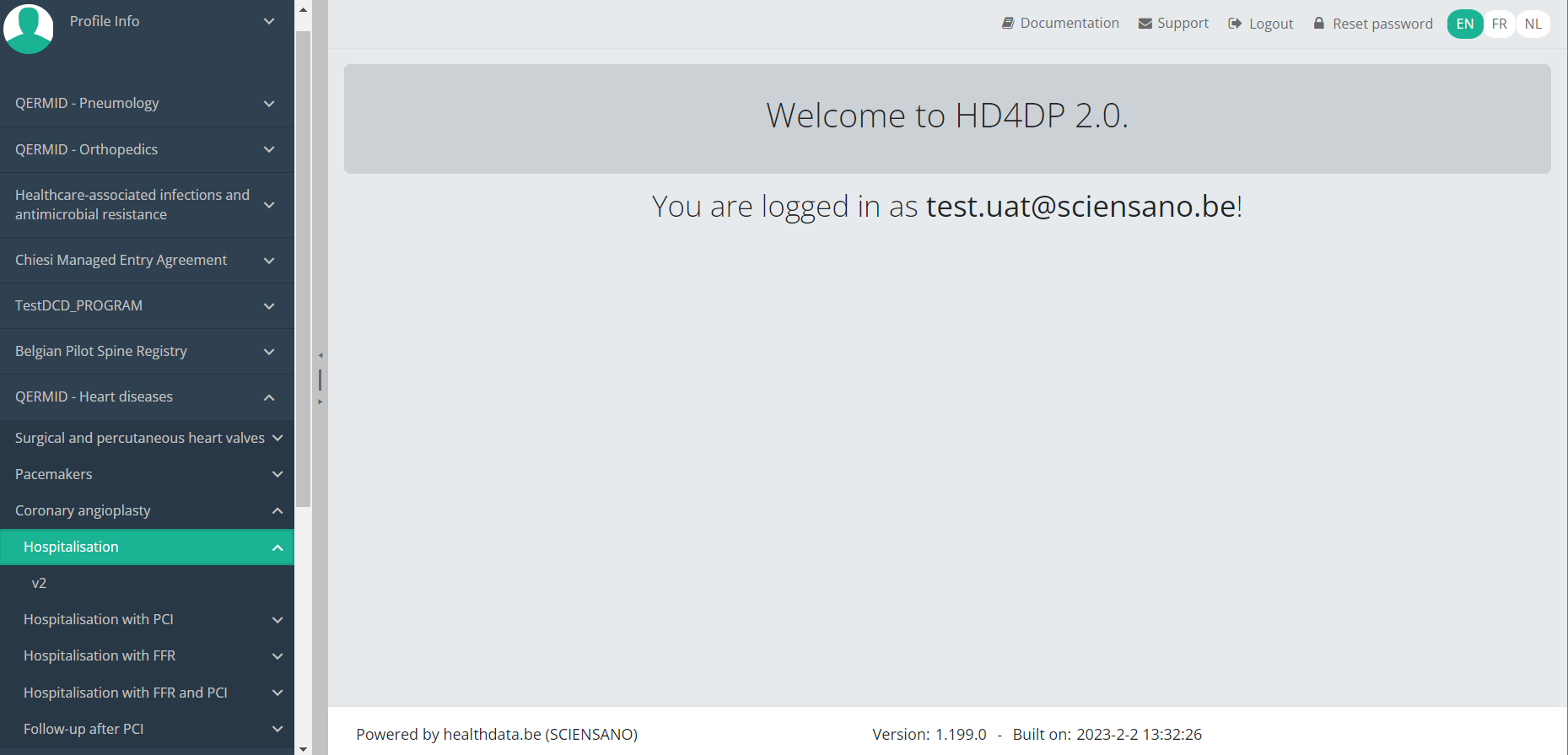Click the scroll down arrow in the sidebar
The image size is (1568, 755).
click(303, 747)
